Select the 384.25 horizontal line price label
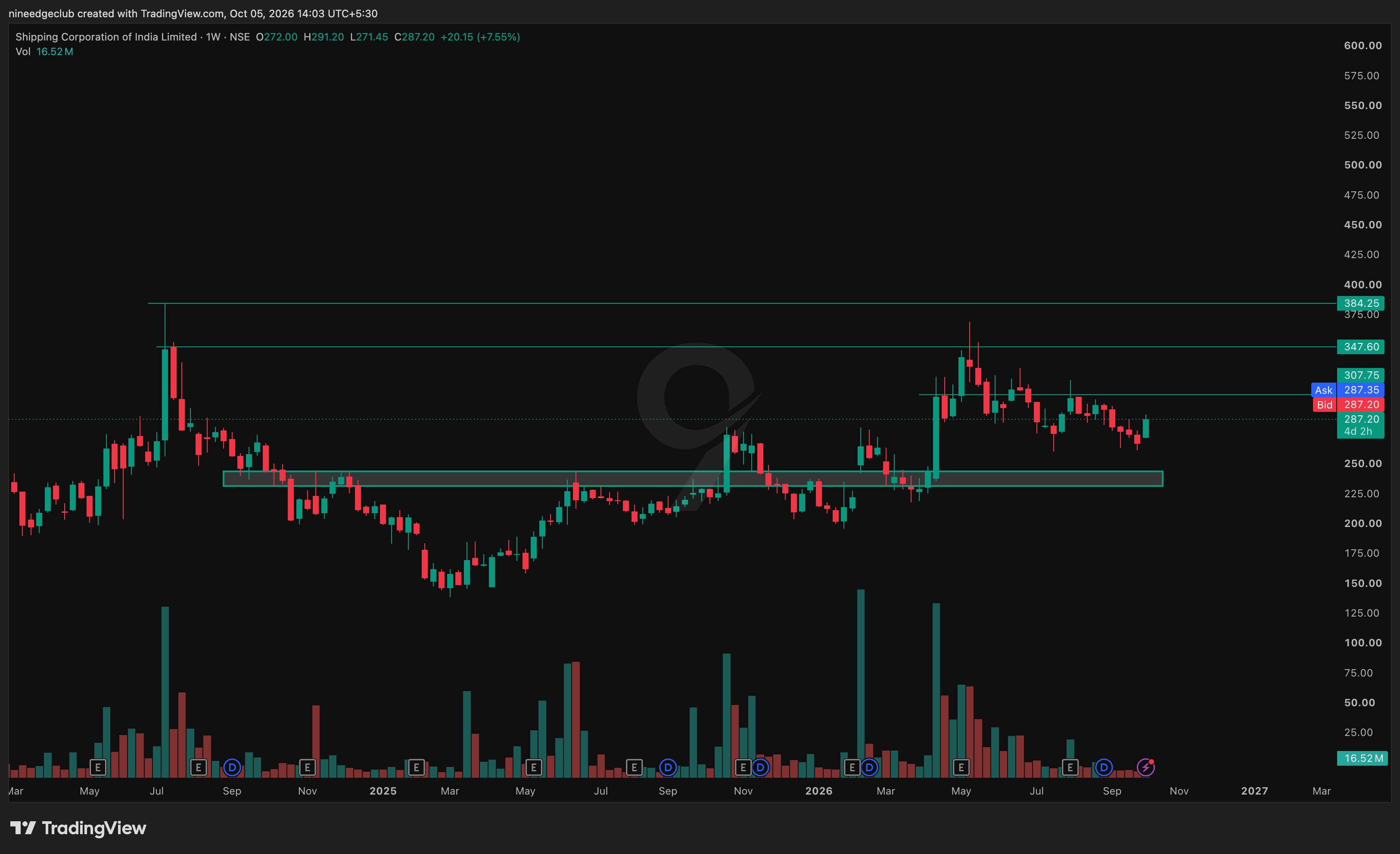 tap(1361, 303)
